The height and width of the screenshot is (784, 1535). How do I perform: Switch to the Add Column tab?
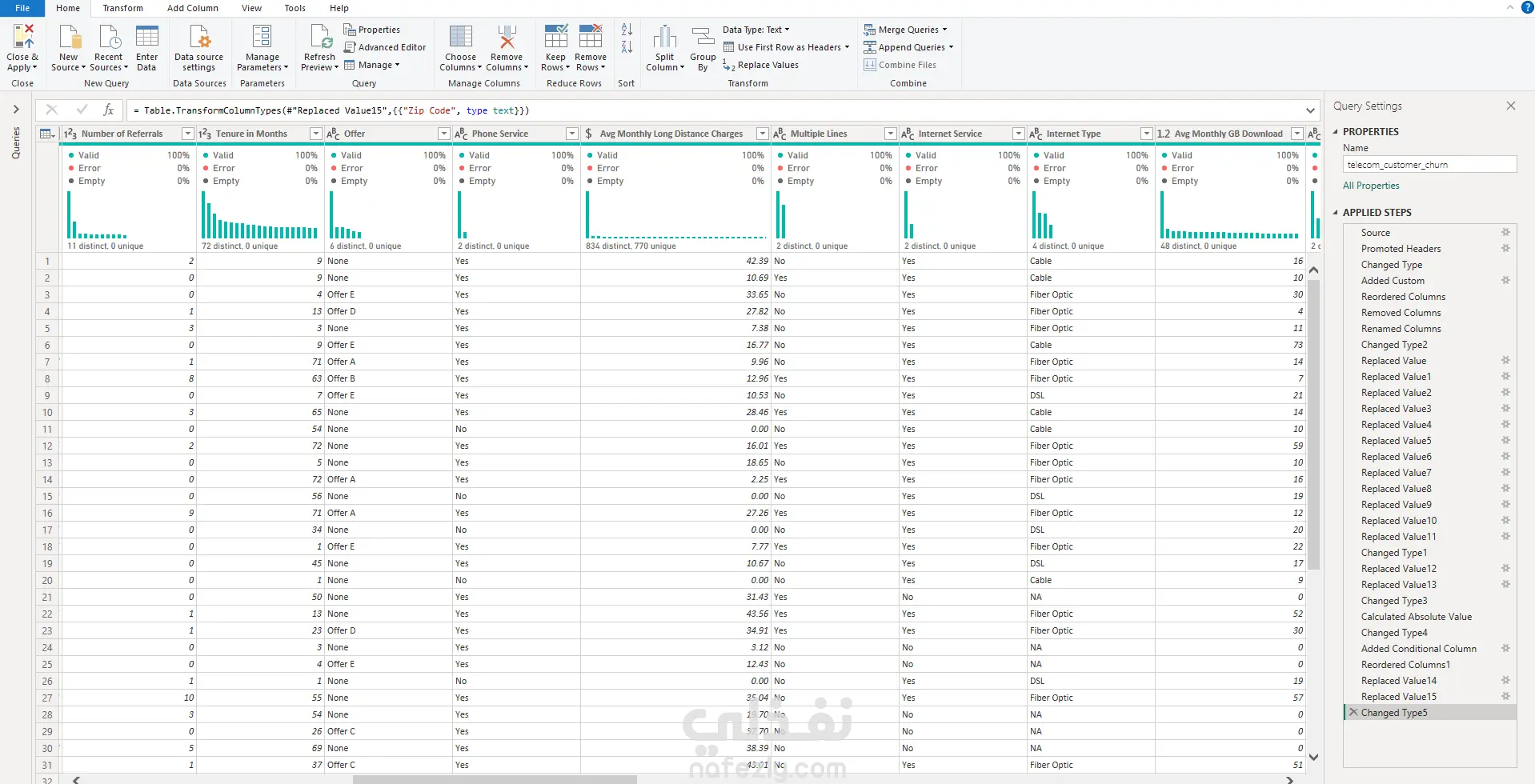192,8
